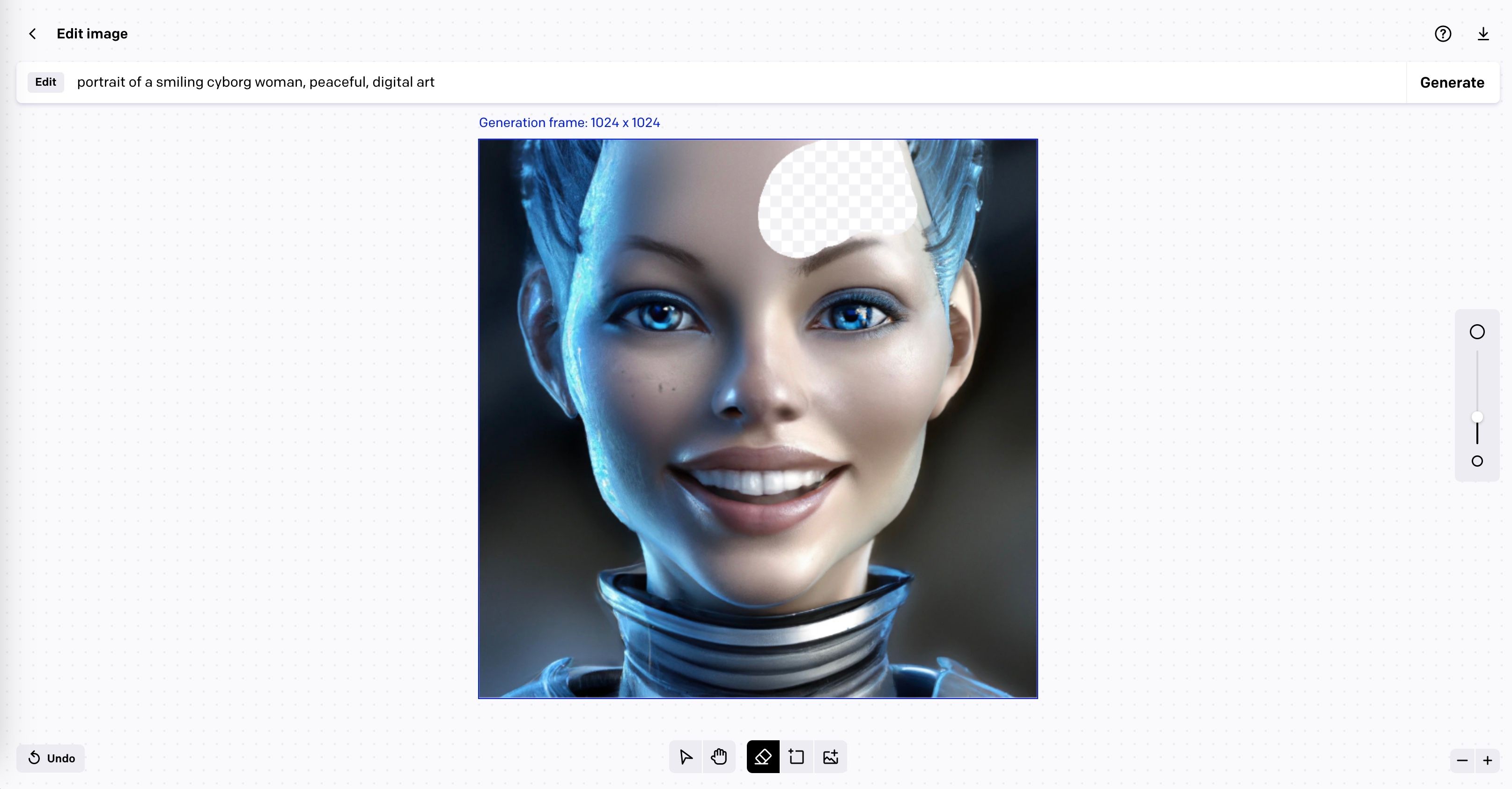1512x789 pixels.
Task: Zoom in with the plus button
Action: point(1489,759)
